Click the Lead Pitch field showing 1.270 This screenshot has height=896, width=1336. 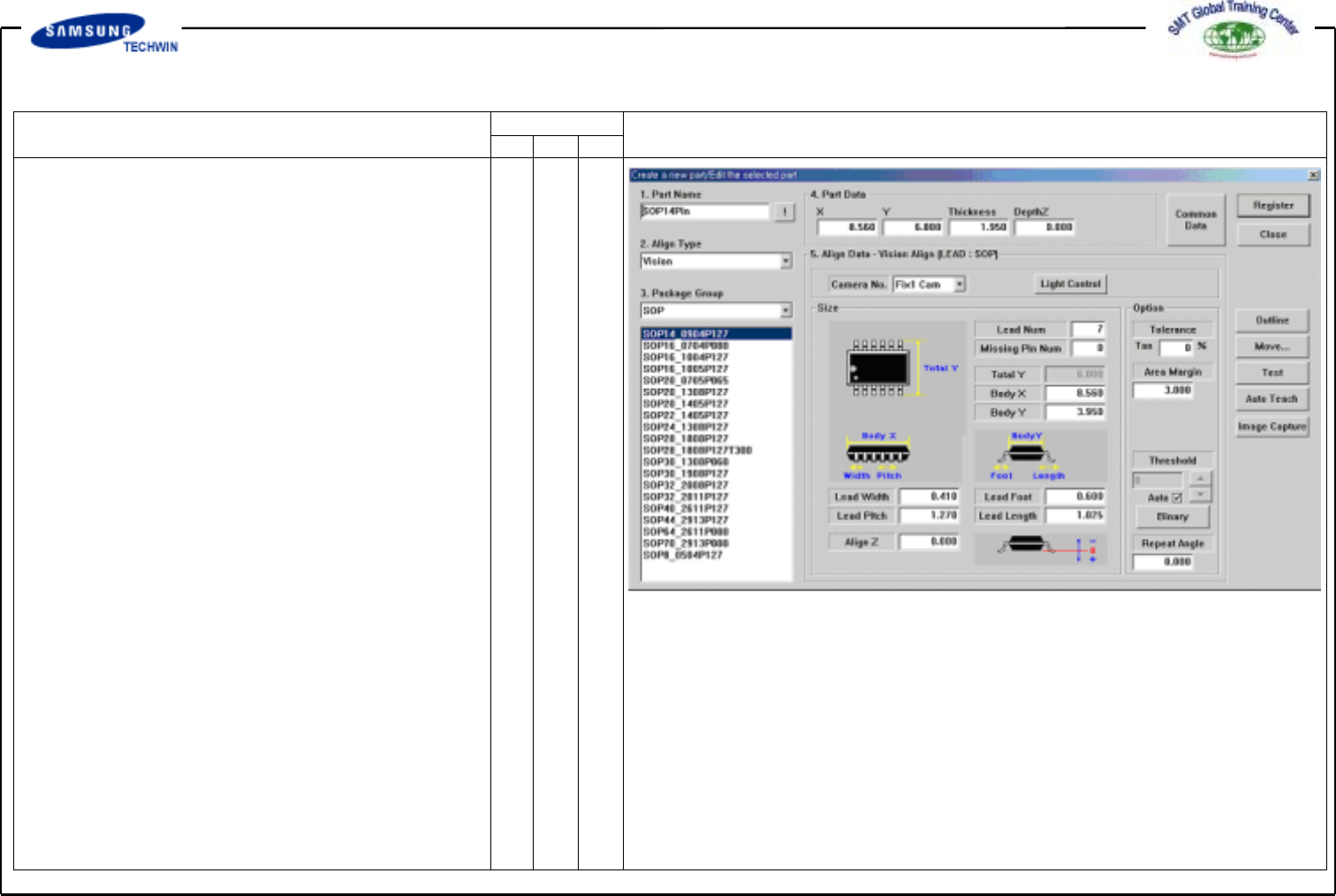pyautogui.click(x=929, y=516)
